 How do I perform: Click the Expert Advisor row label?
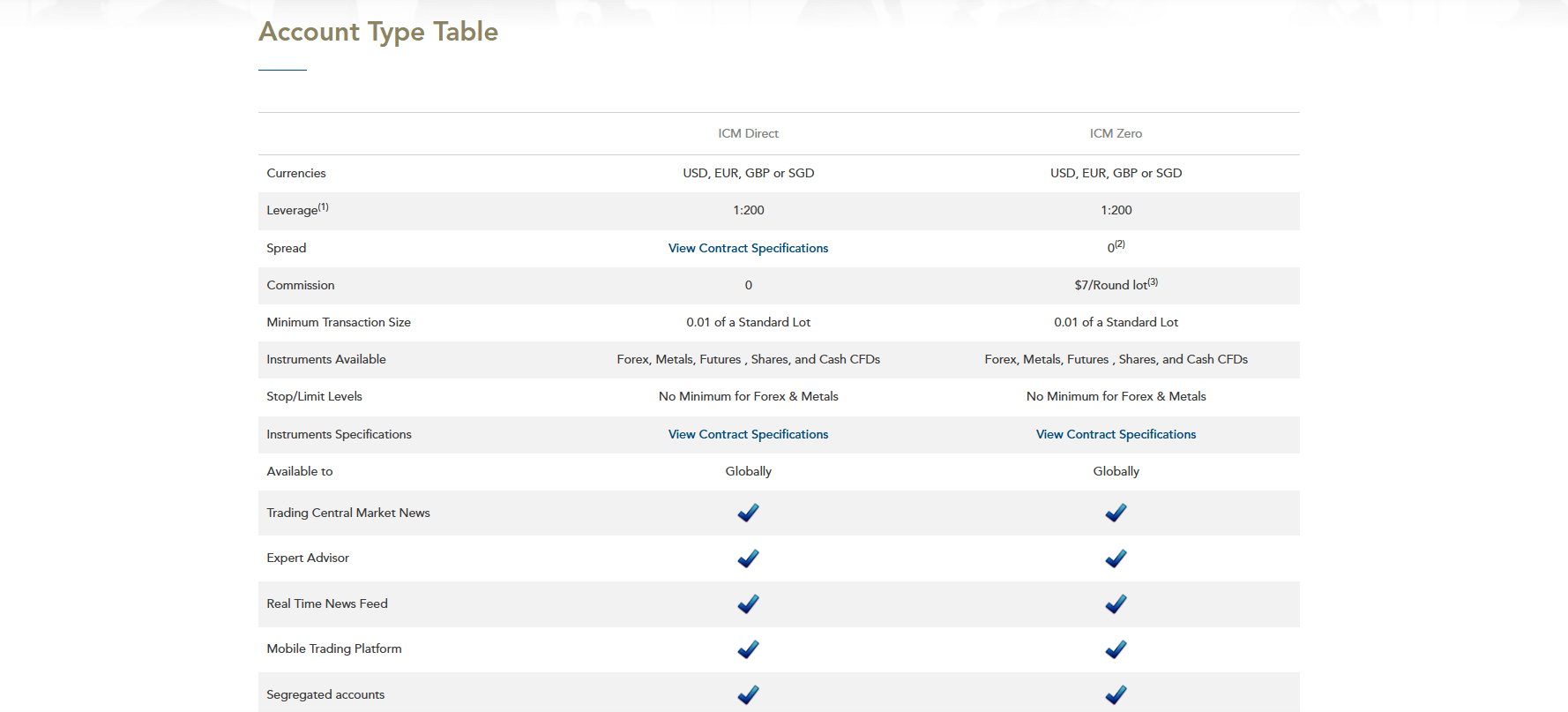coord(308,558)
